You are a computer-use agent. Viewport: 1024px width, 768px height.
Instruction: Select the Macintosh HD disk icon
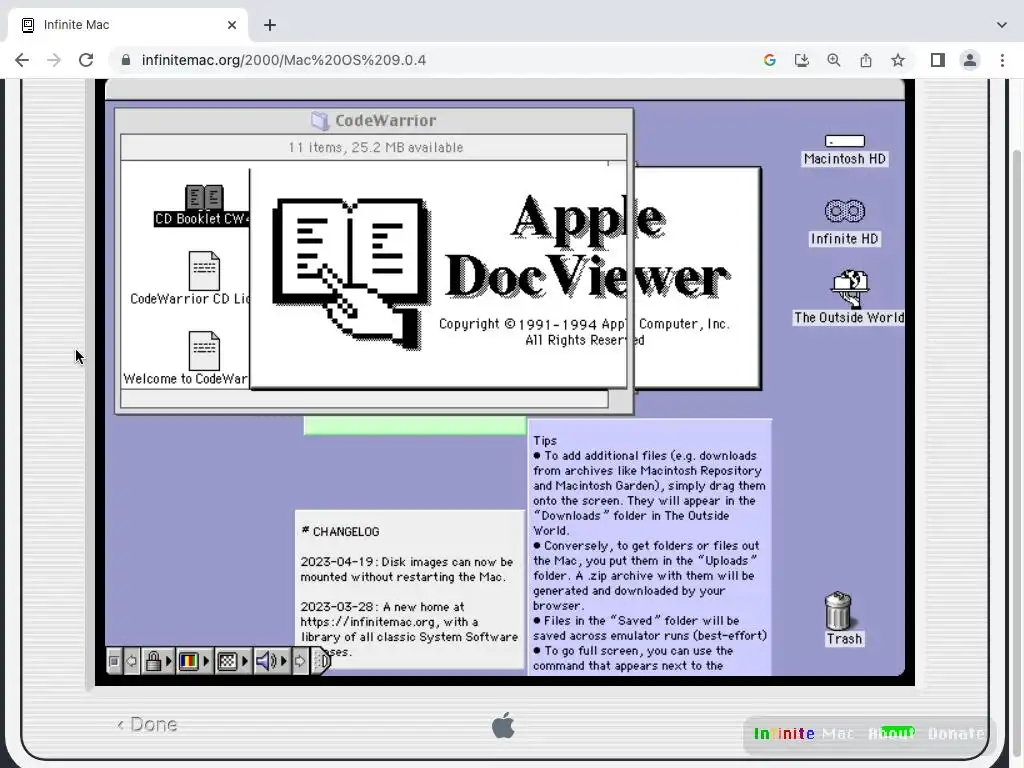point(844,142)
